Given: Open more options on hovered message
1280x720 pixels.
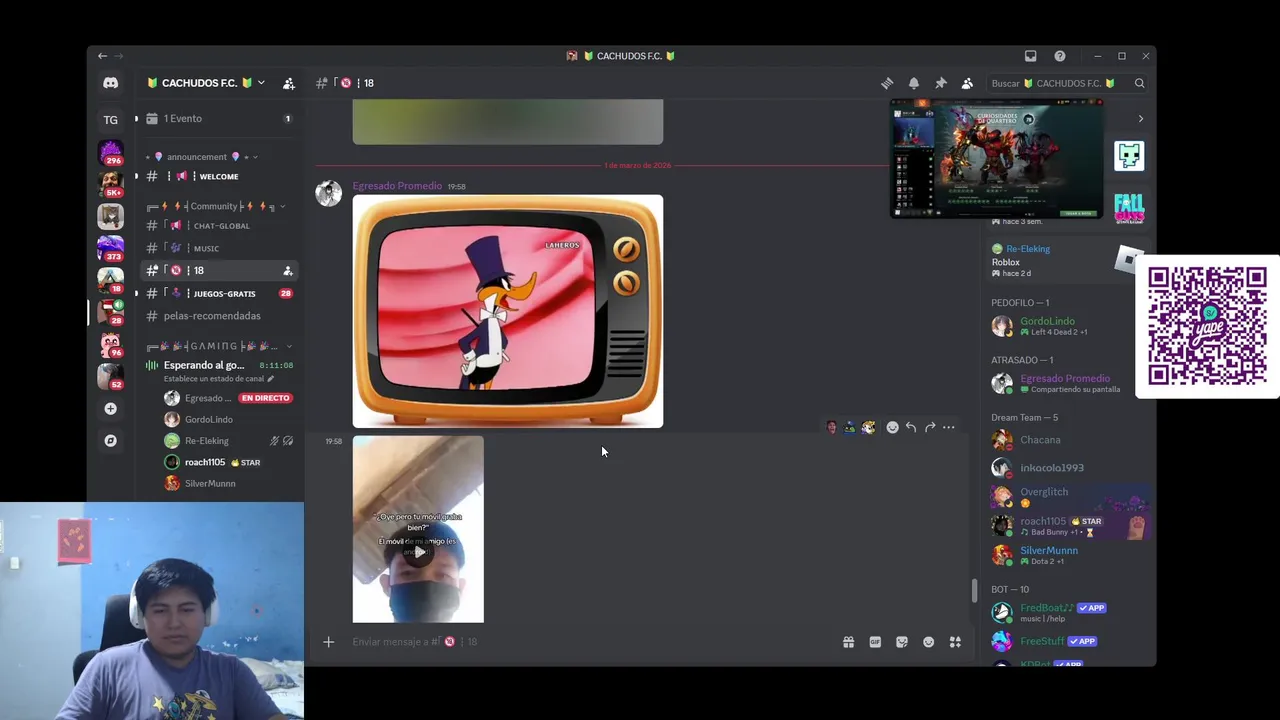Looking at the screenshot, I should (x=949, y=427).
